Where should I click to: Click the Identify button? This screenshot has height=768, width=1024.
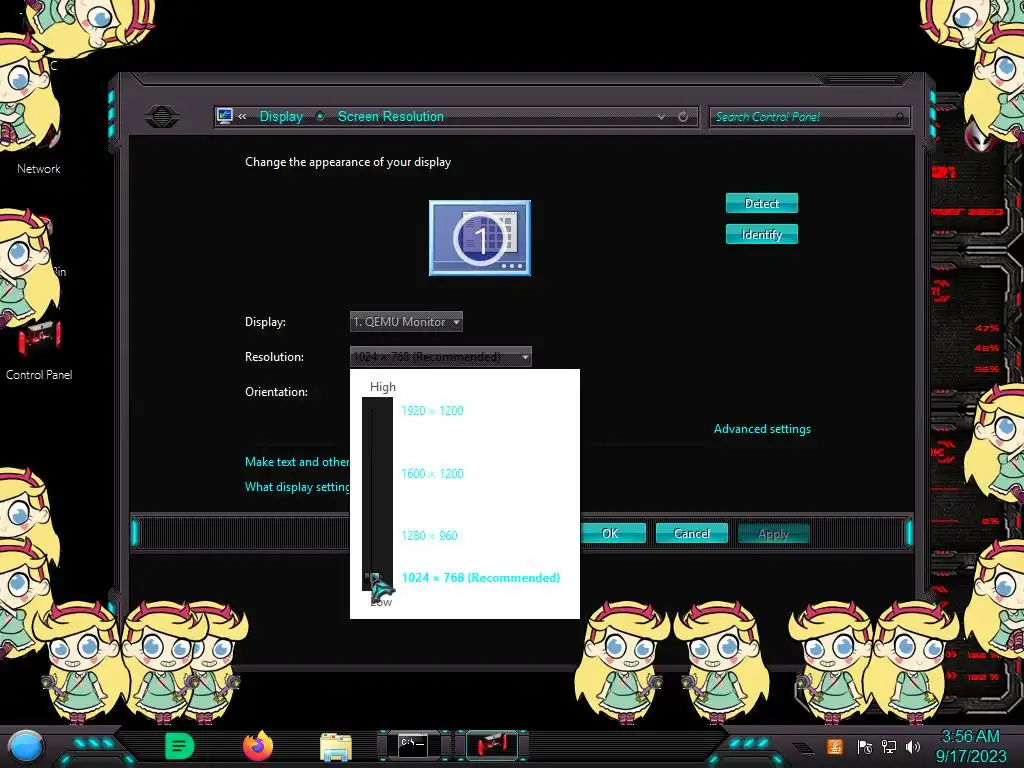(761, 234)
